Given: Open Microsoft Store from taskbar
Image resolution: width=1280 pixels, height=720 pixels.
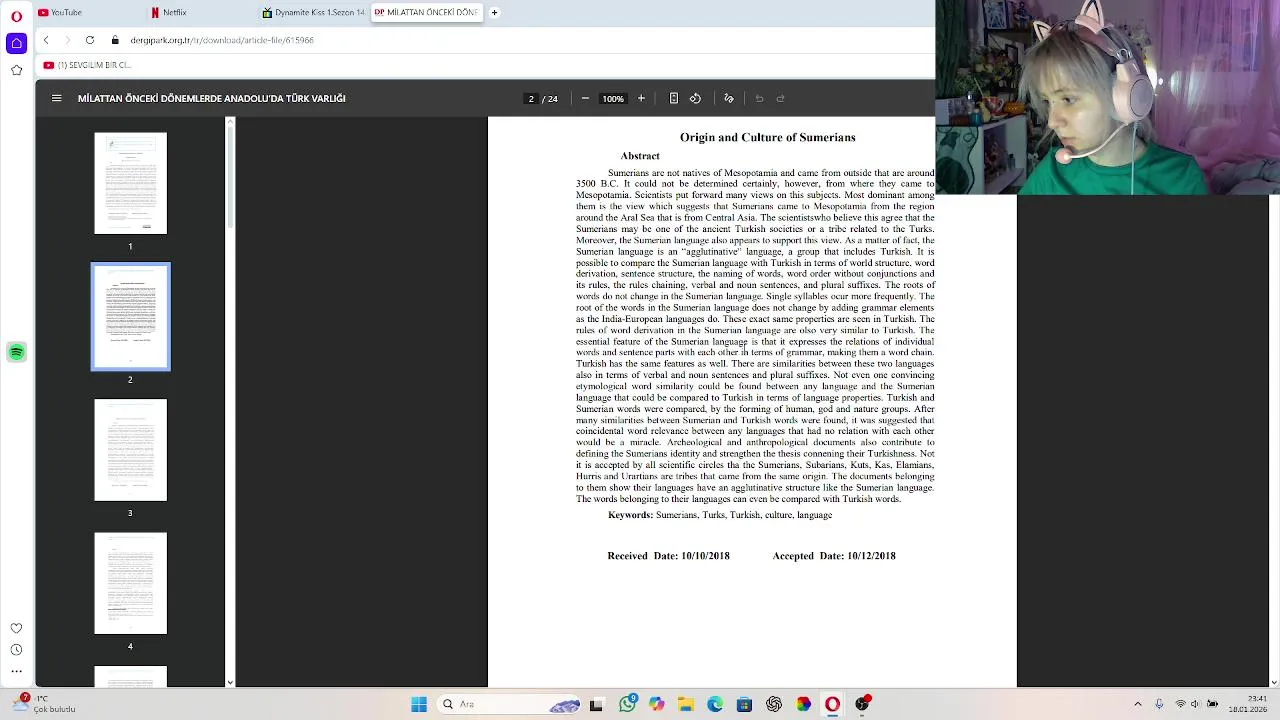Looking at the screenshot, I should coord(744,704).
